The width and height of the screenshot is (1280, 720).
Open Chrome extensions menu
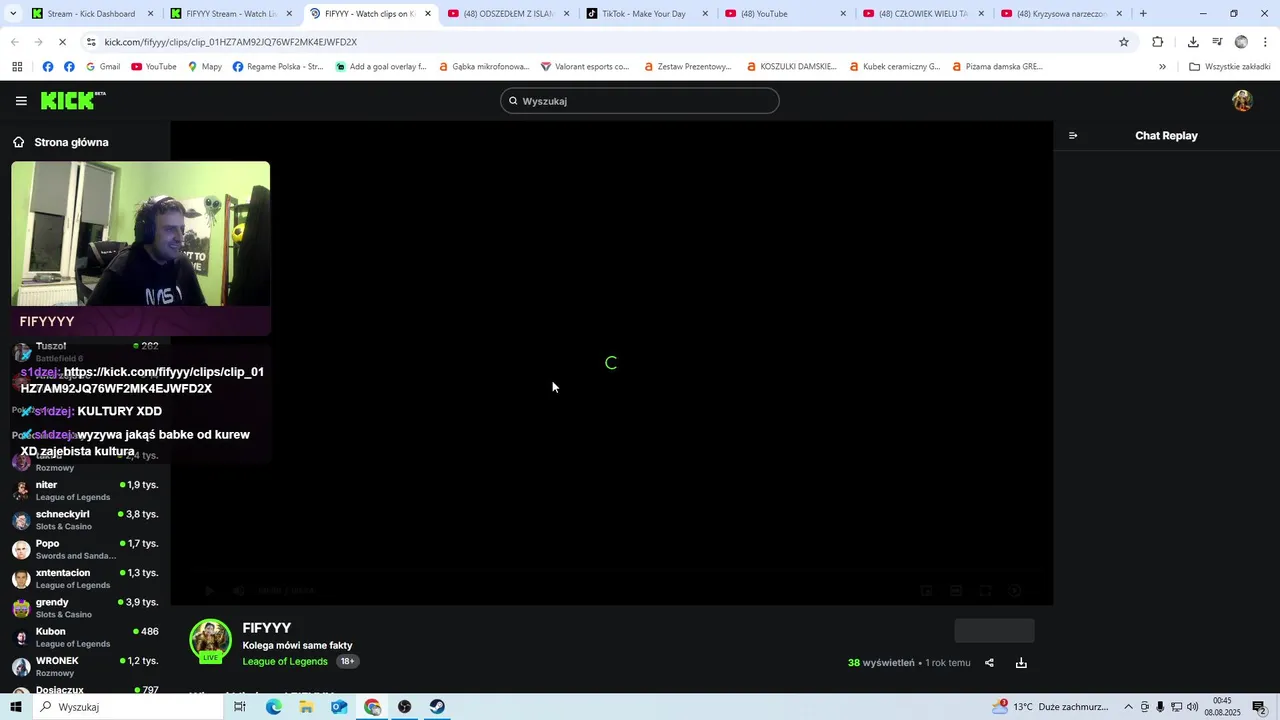point(1158,42)
